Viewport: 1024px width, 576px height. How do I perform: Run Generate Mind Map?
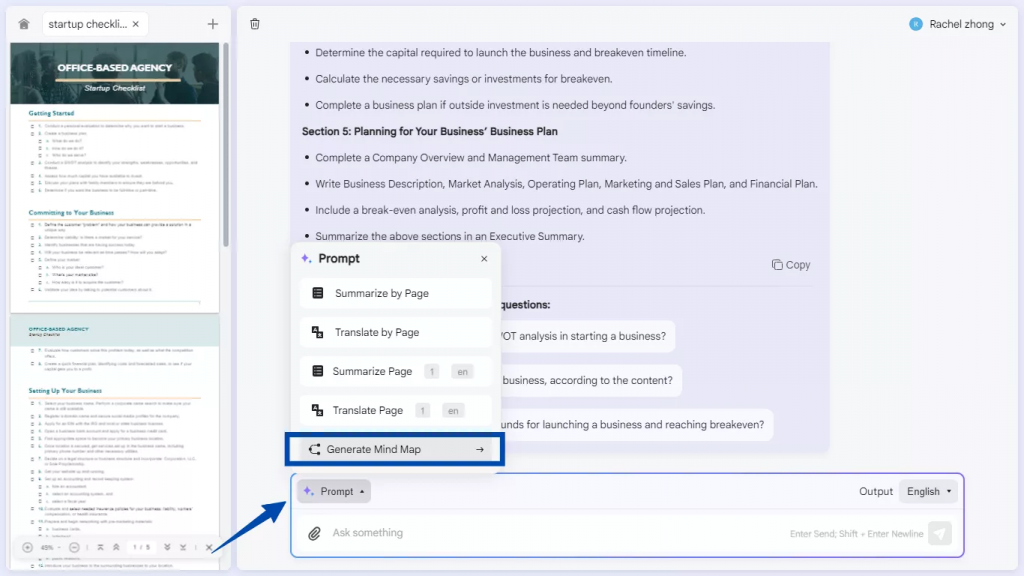(x=394, y=448)
